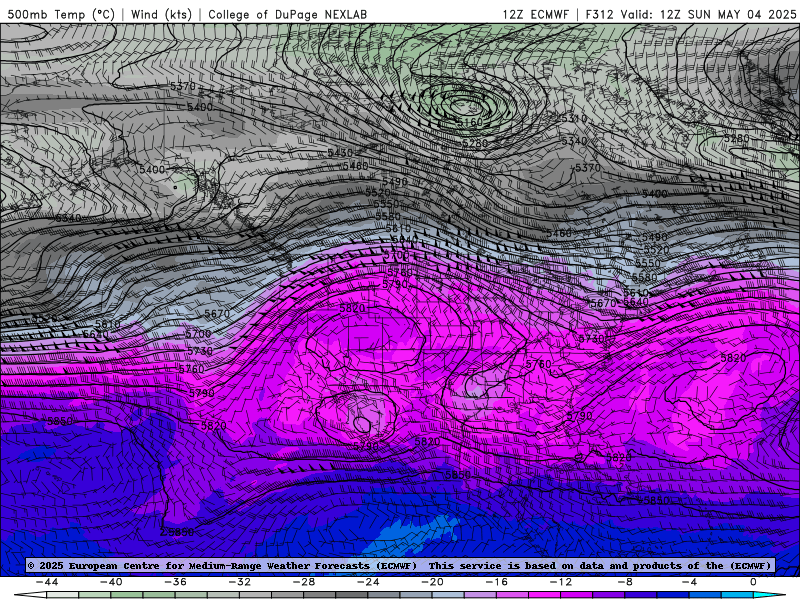The height and width of the screenshot is (600, 800).
Task: Click the '500mb Temp (°C)' title text
Action: tap(61, 14)
